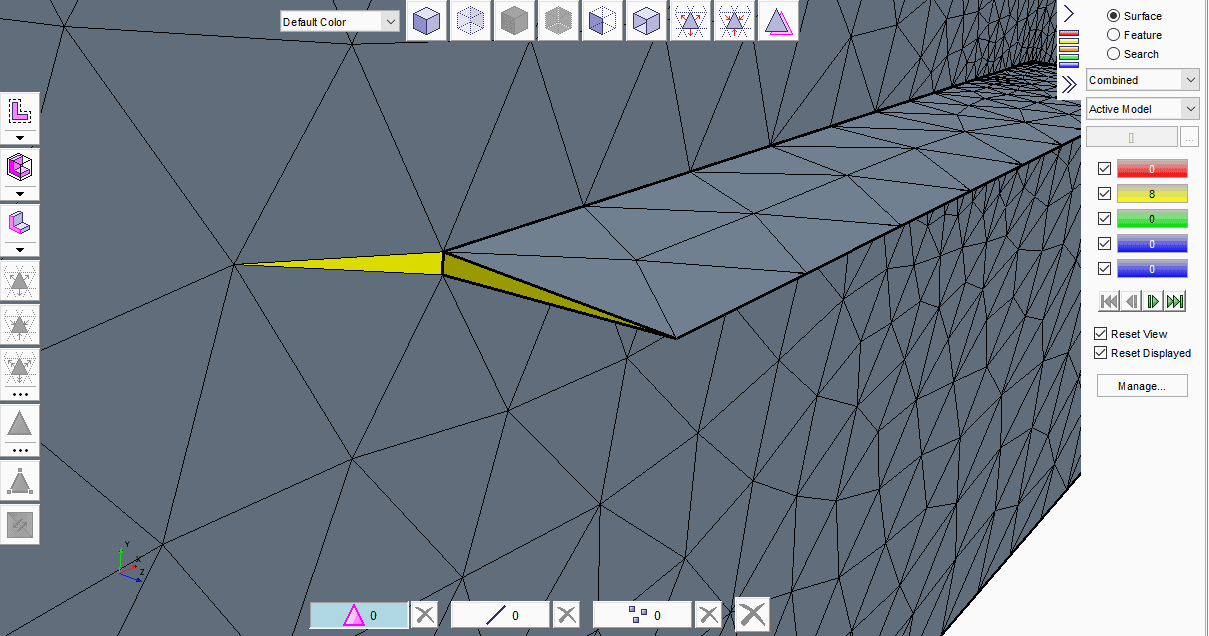1209x636 pixels.
Task: Jump to the last error
Action: coord(1175,301)
